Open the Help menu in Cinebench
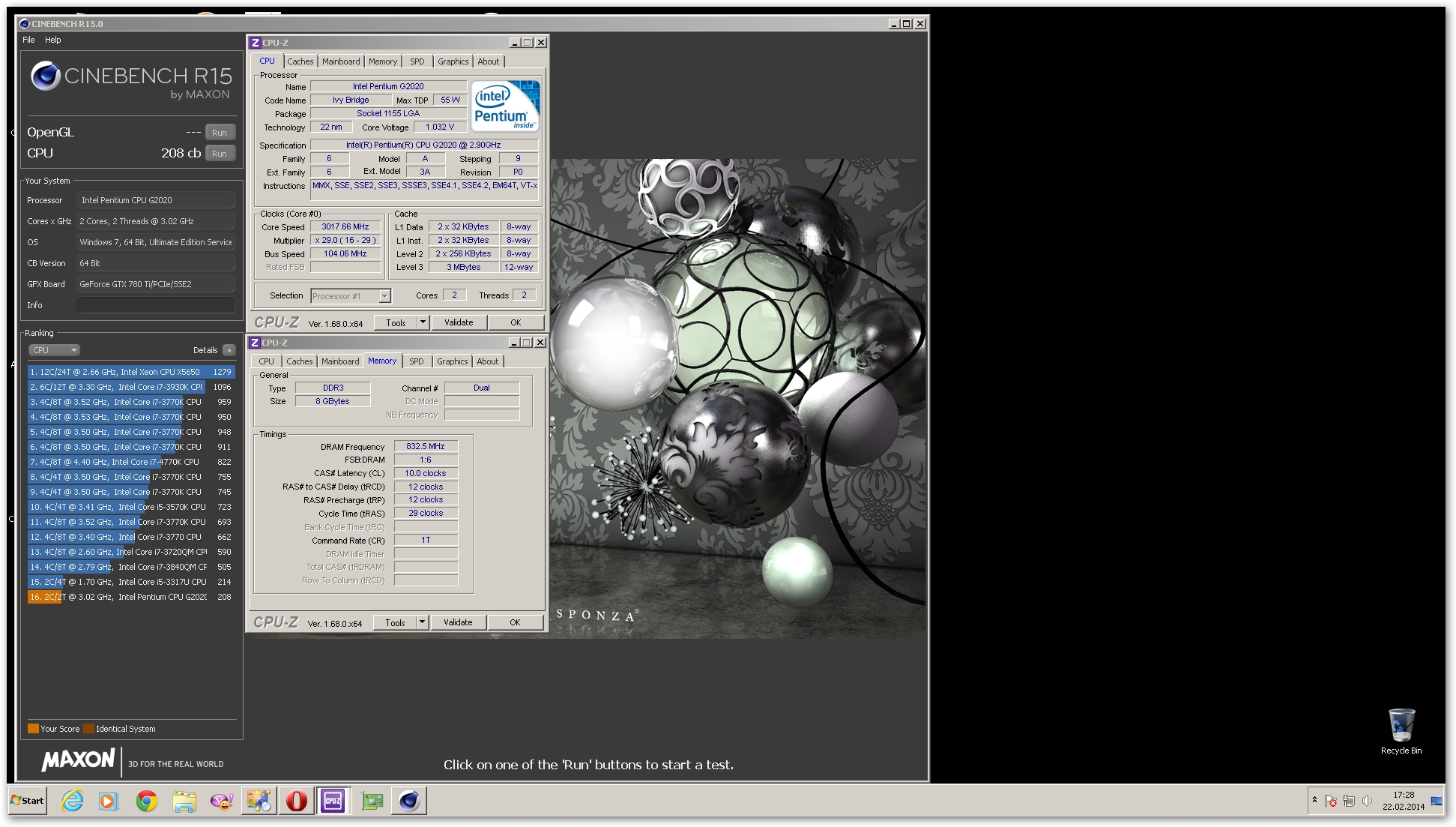The height and width of the screenshot is (827, 1456). 52,40
